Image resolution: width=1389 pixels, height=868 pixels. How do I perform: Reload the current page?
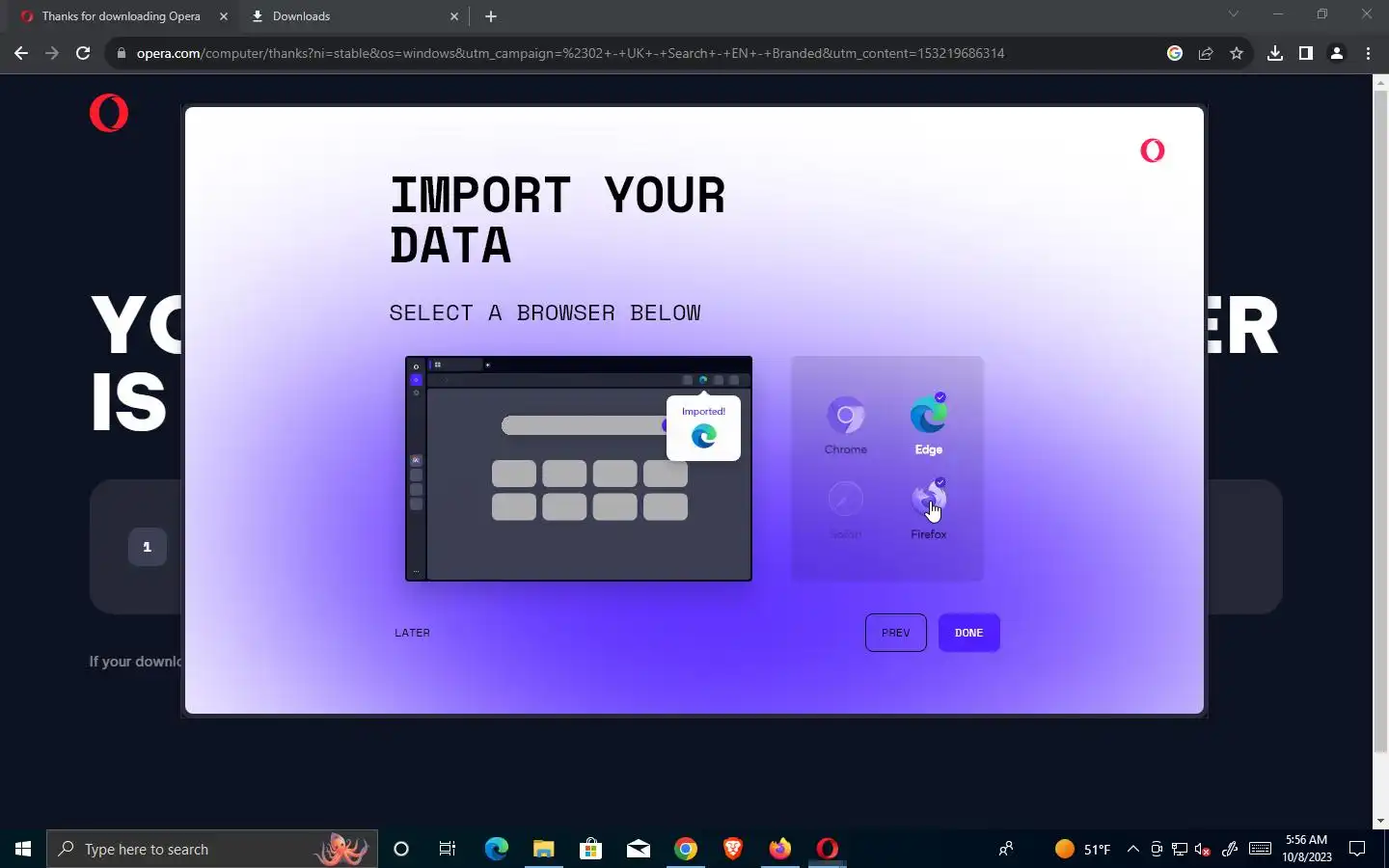(83, 53)
